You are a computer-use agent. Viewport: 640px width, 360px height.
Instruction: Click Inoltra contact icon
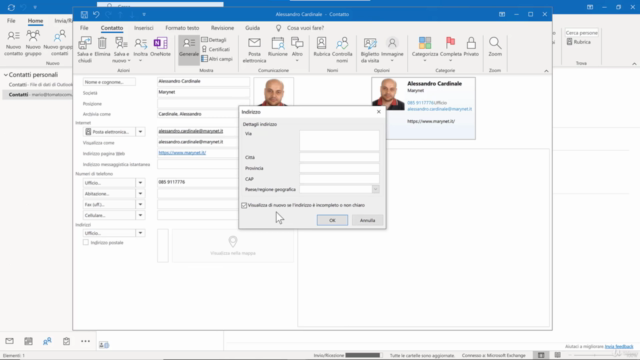pos(140,49)
